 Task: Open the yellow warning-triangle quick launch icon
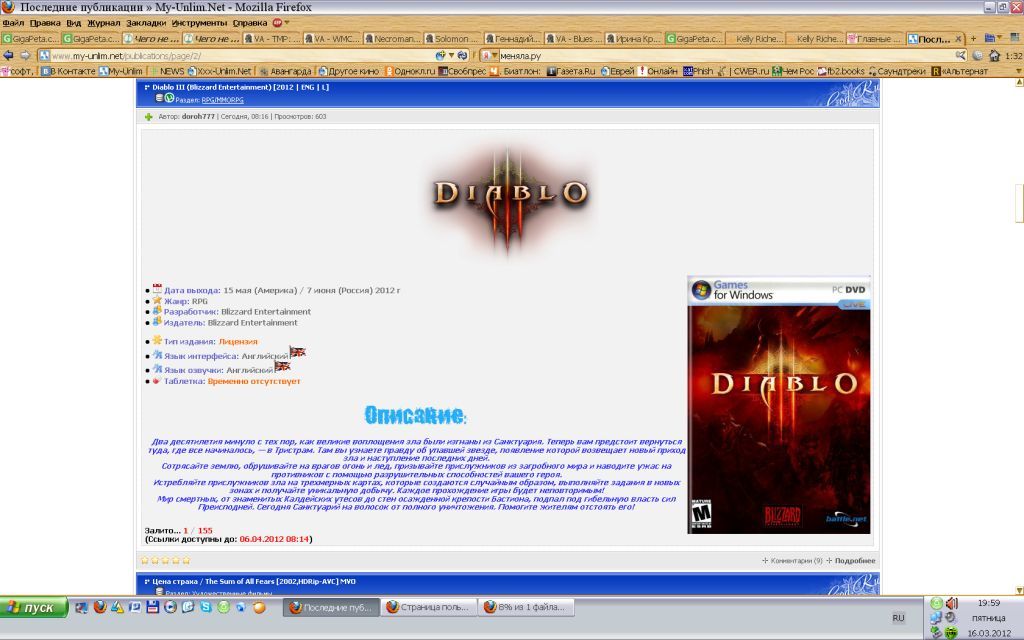pos(118,607)
